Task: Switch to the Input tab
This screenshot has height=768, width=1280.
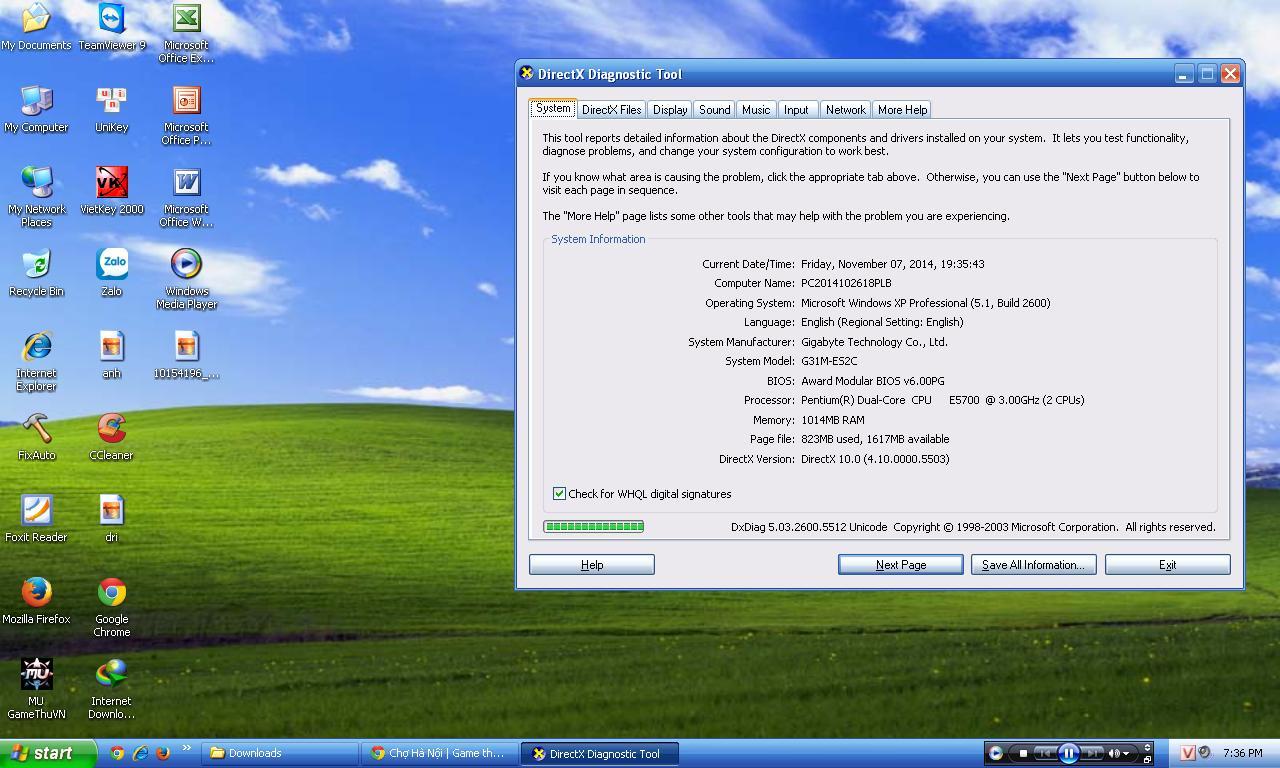Action: pos(797,110)
